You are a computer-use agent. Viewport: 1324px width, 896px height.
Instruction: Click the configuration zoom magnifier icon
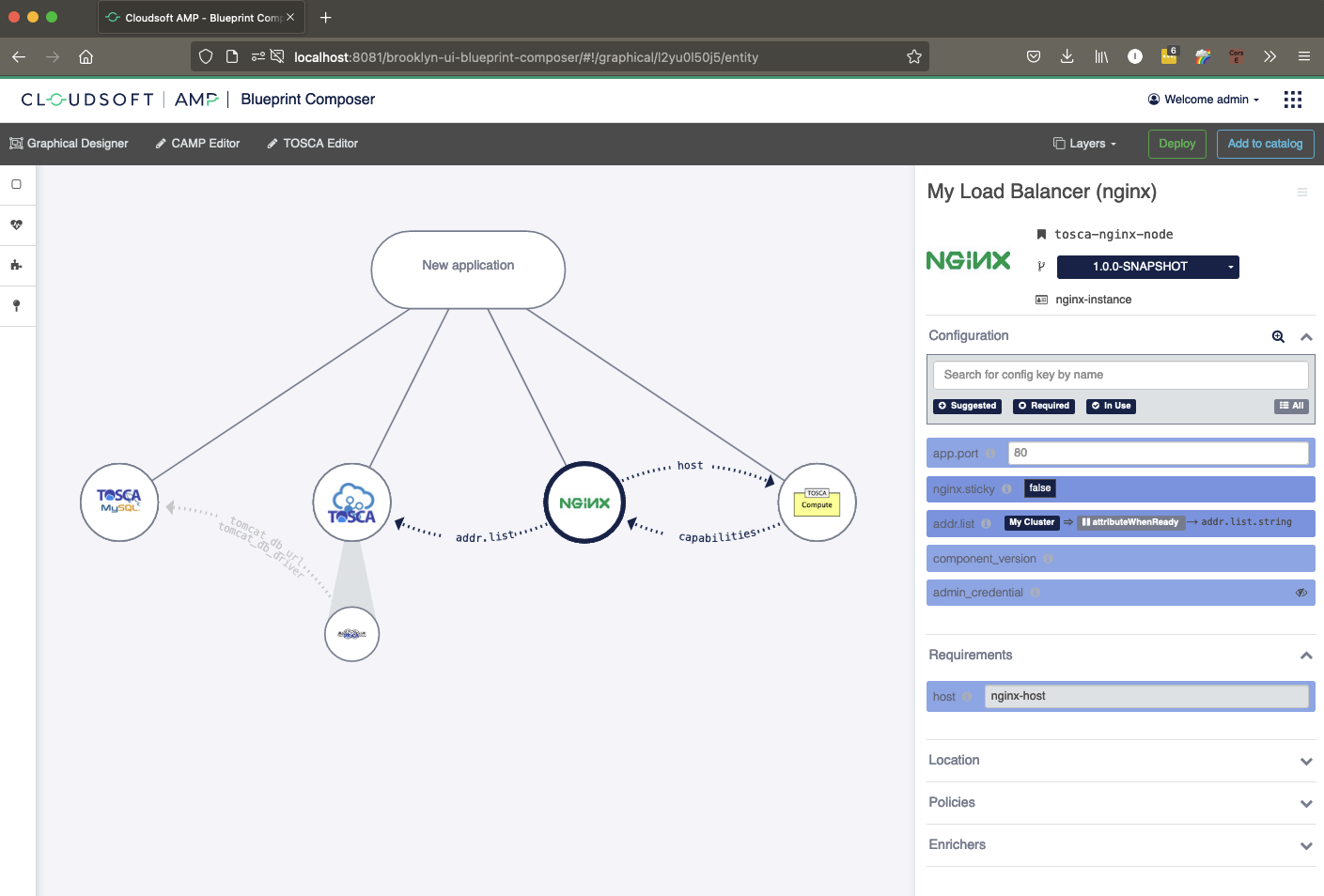coord(1278,336)
